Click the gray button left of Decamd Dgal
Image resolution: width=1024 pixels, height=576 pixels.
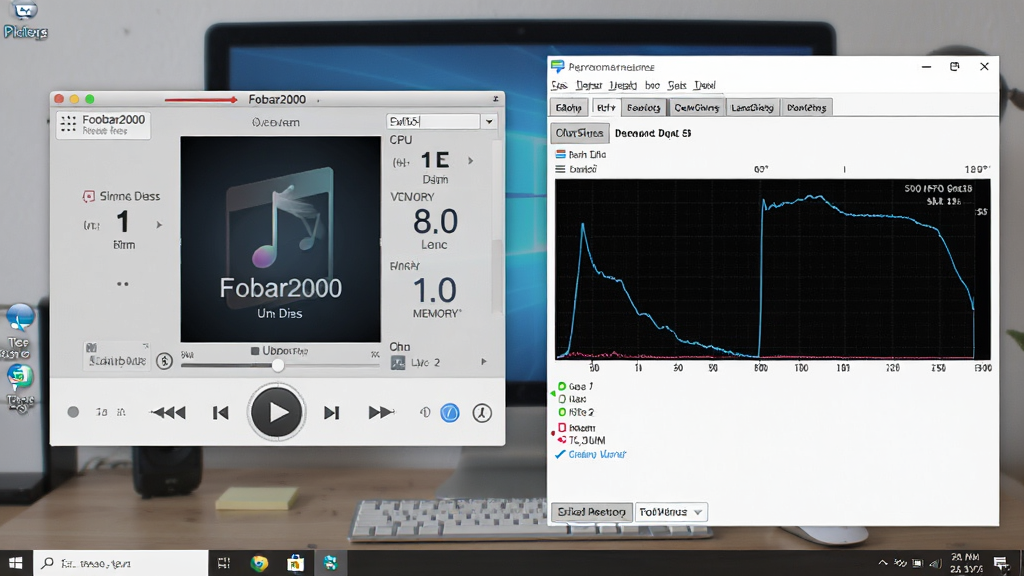(579, 133)
